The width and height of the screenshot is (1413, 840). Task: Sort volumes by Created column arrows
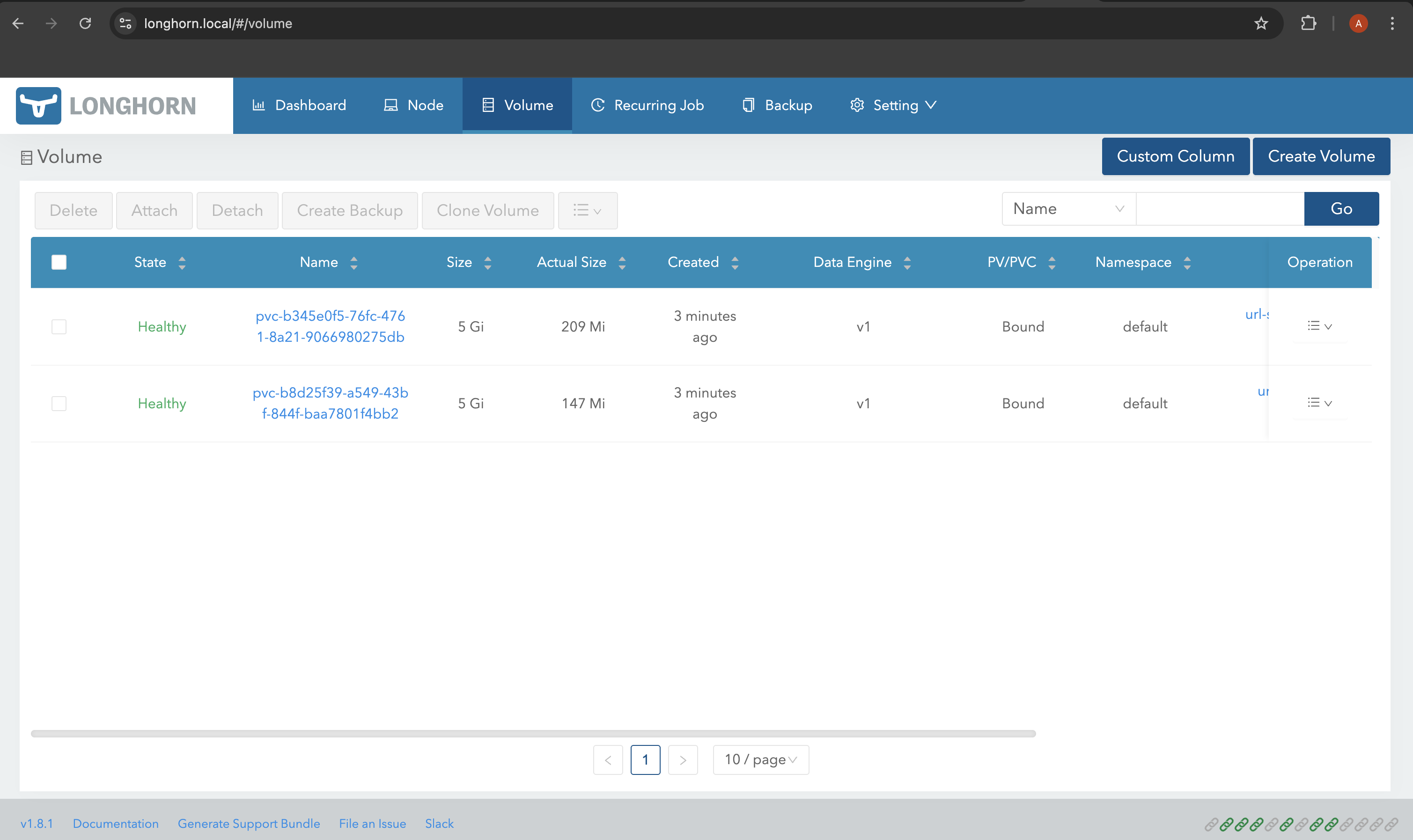pos(735,263)
